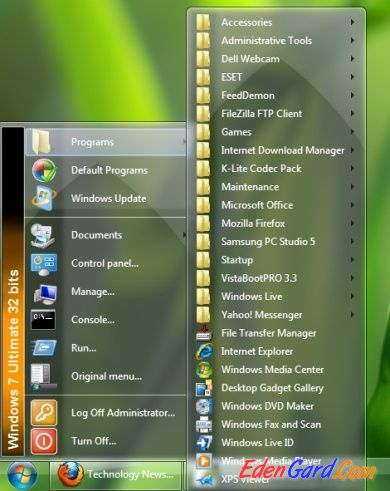Select the Windows Update entry
The height and width of the screenshot is (491, 390).
[x=106, y=198]
